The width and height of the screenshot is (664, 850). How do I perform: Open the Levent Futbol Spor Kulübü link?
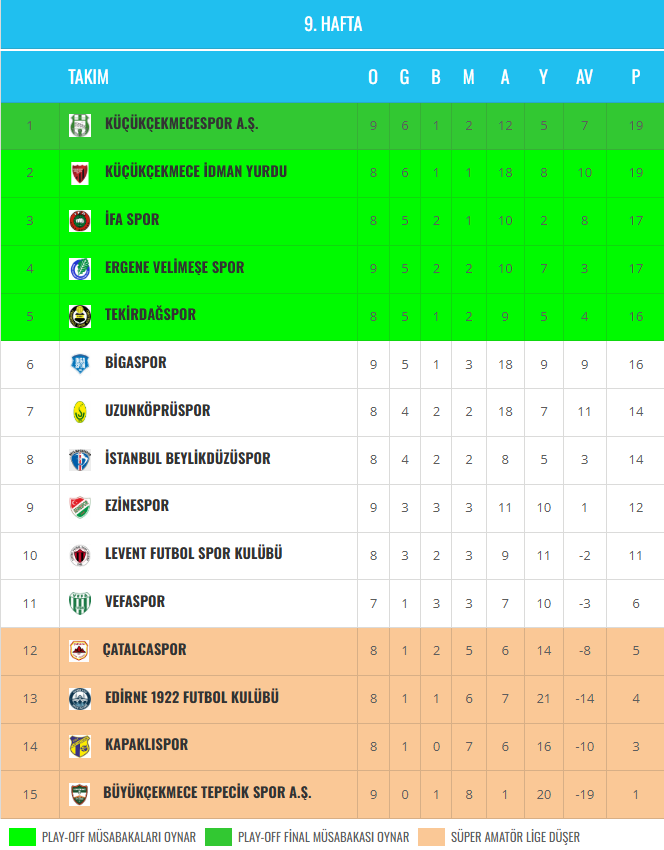[x=193, y=554]
